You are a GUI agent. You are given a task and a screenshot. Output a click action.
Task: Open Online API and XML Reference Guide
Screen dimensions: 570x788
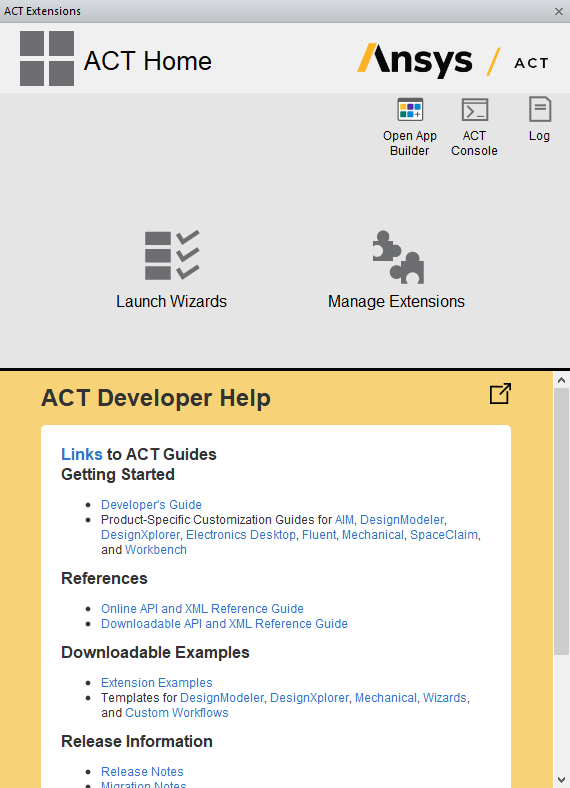[203, 609]
